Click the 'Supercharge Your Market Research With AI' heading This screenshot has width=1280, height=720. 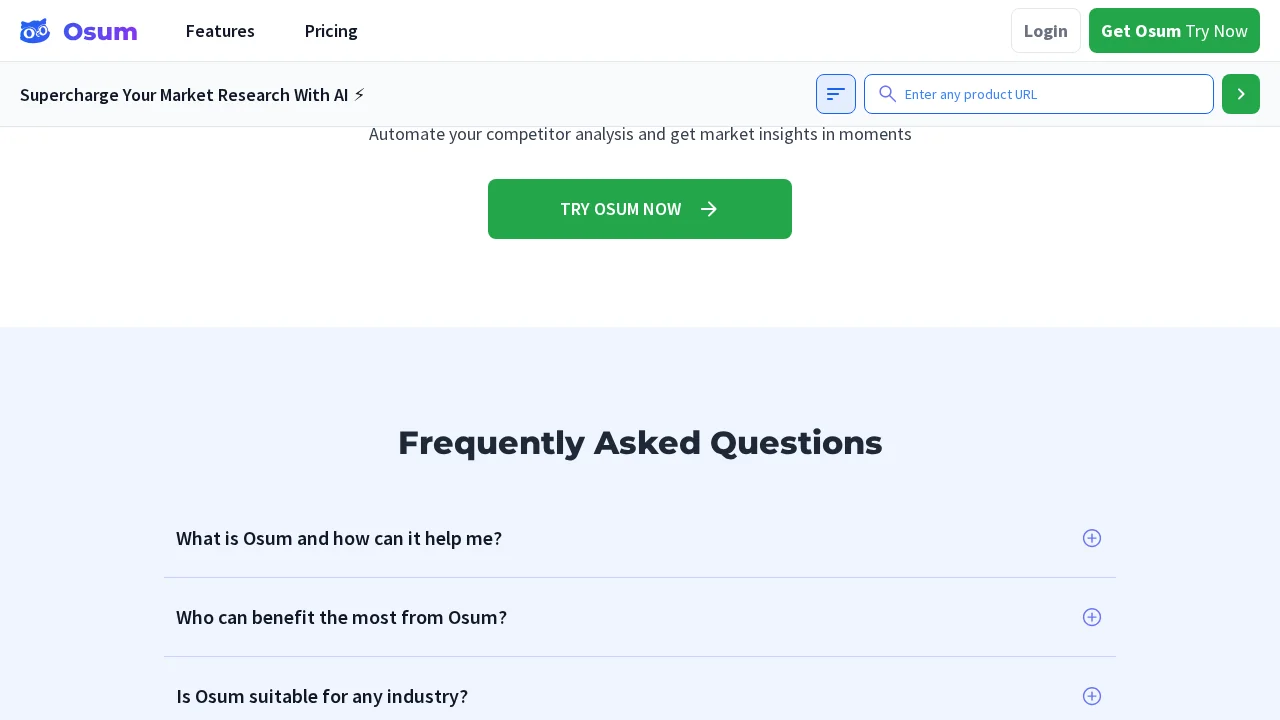pyautogui.click(x=184, y=94)
